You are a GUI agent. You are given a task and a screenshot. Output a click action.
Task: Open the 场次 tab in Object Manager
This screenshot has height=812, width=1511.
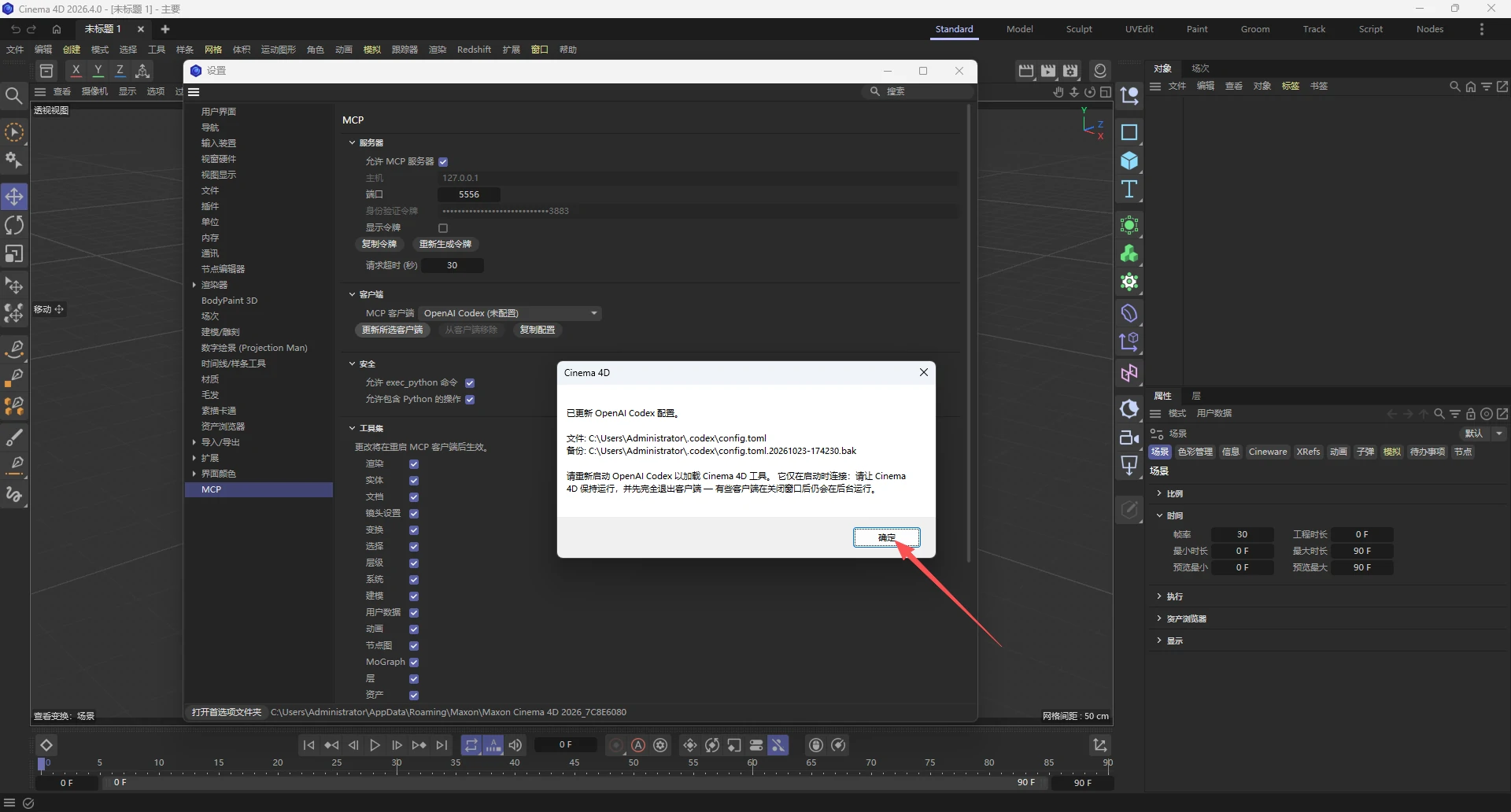1200,68
